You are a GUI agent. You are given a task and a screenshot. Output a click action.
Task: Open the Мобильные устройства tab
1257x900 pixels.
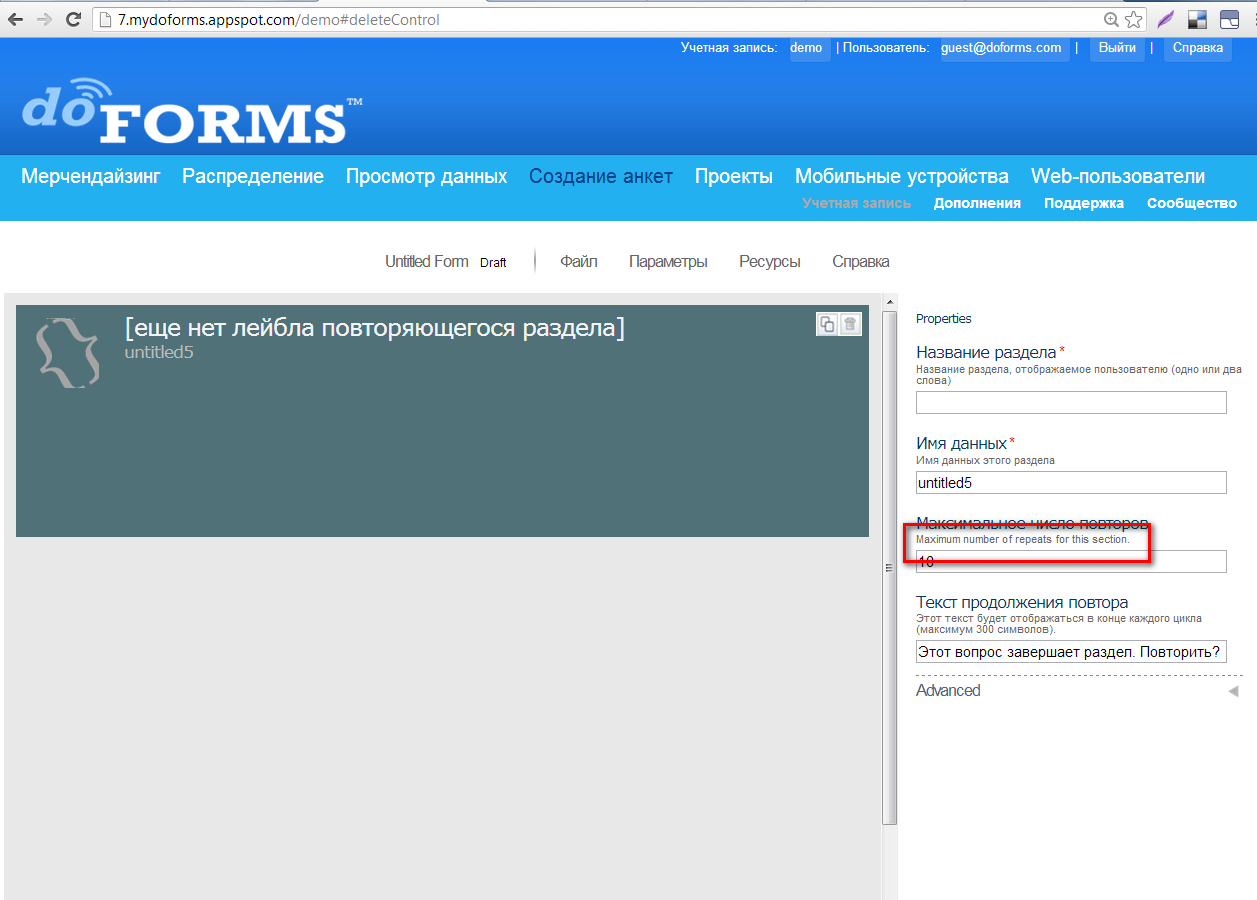(x=901, y=177)
